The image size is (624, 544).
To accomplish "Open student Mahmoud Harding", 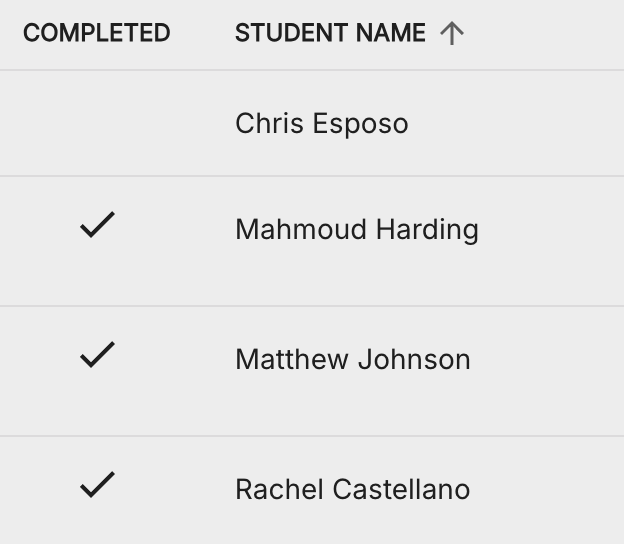I will tap(357, 230).
